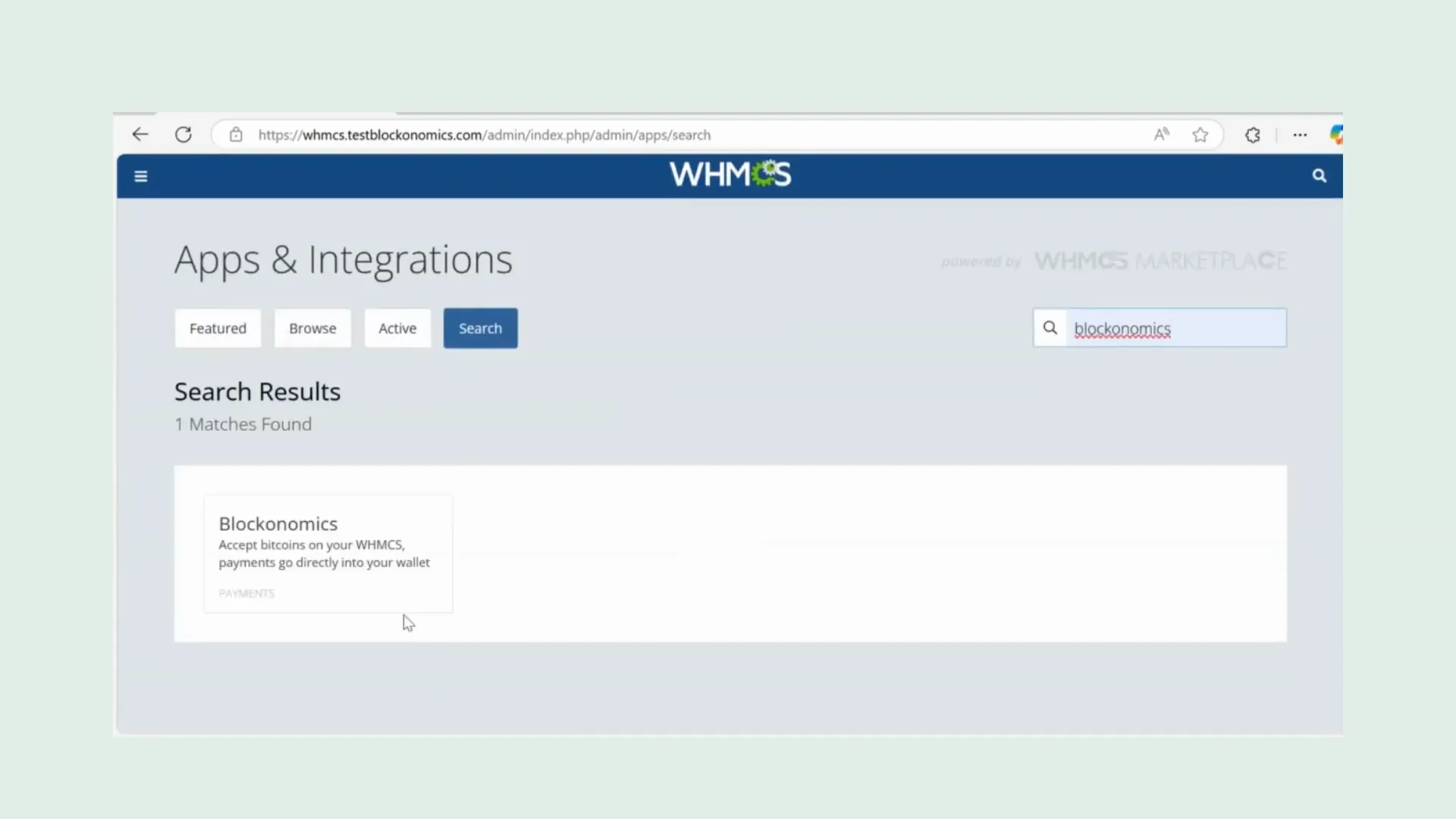Open browser settings ellipsis menu
Screen dimensions: 1456x819
(1300, 135)
